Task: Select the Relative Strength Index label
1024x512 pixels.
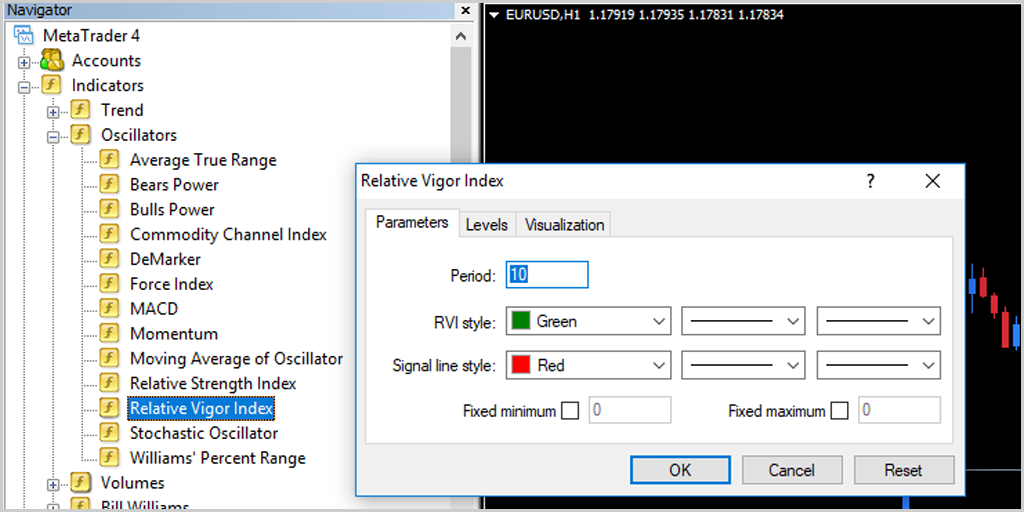Action: pos(213,383)
